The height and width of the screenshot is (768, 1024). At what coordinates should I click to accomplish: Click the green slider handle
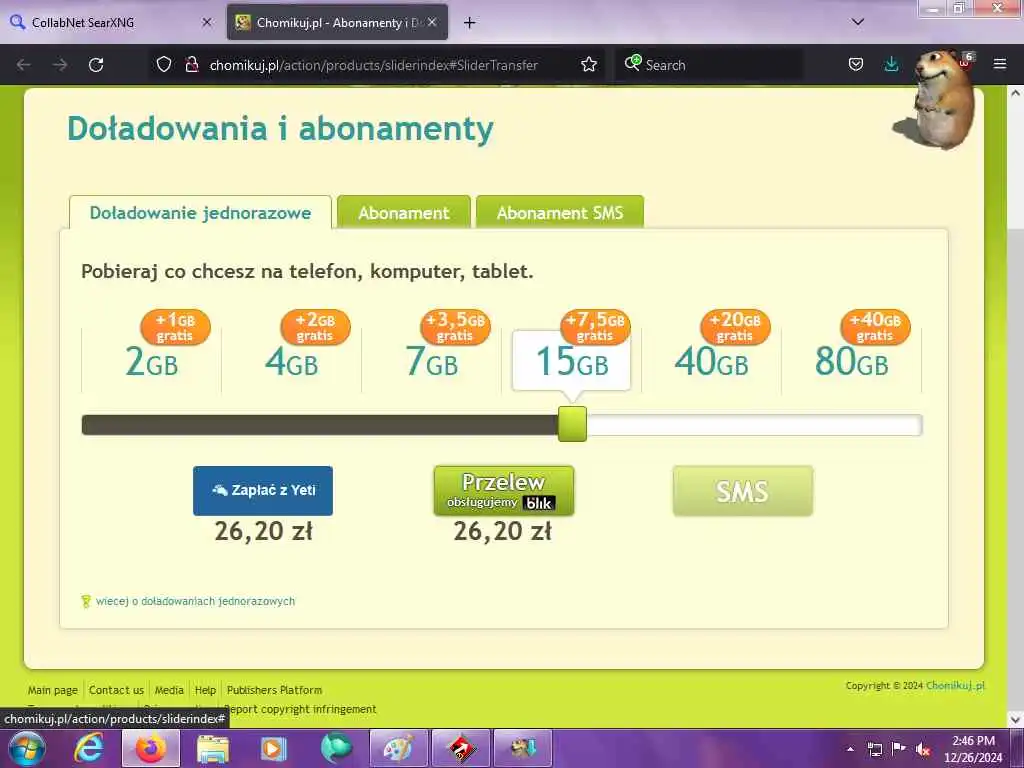point(572,424)
